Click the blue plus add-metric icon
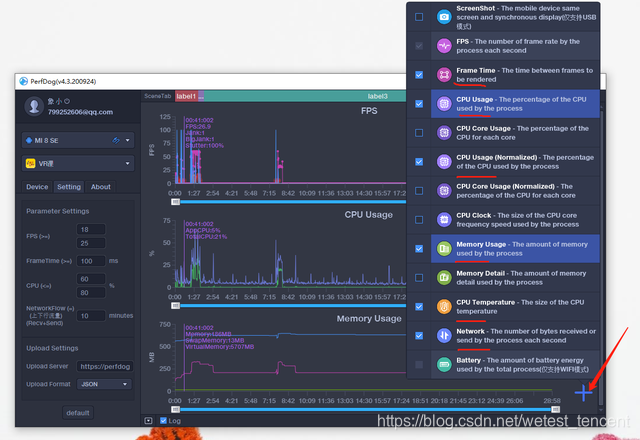 [x=583, y=393]
